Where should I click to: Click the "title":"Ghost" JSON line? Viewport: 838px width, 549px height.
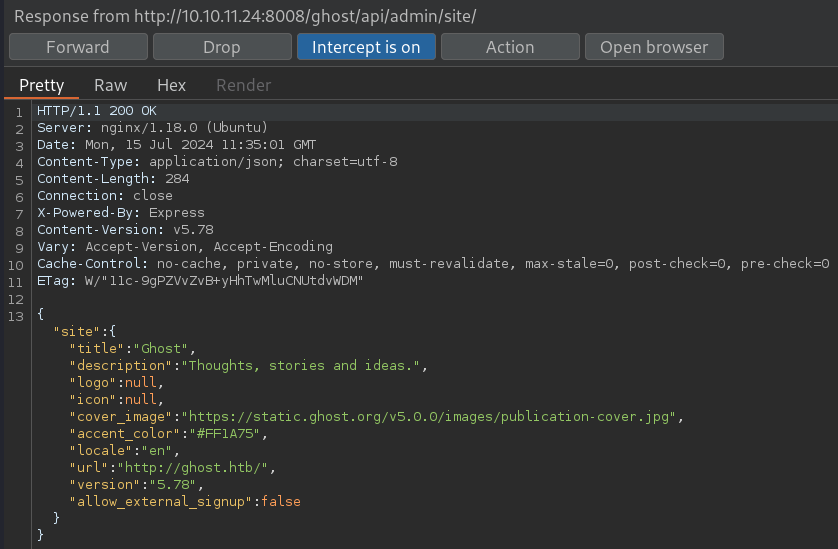point(133,349)
